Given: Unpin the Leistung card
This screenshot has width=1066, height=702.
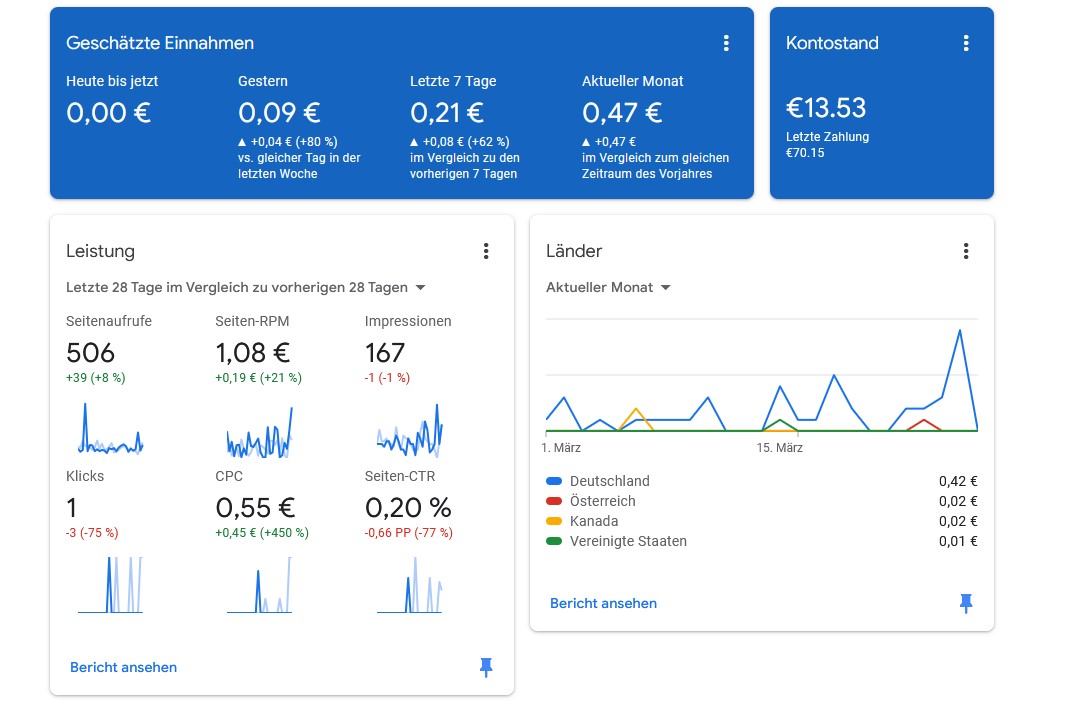Looking at the screenshot, I should point(486,667).
